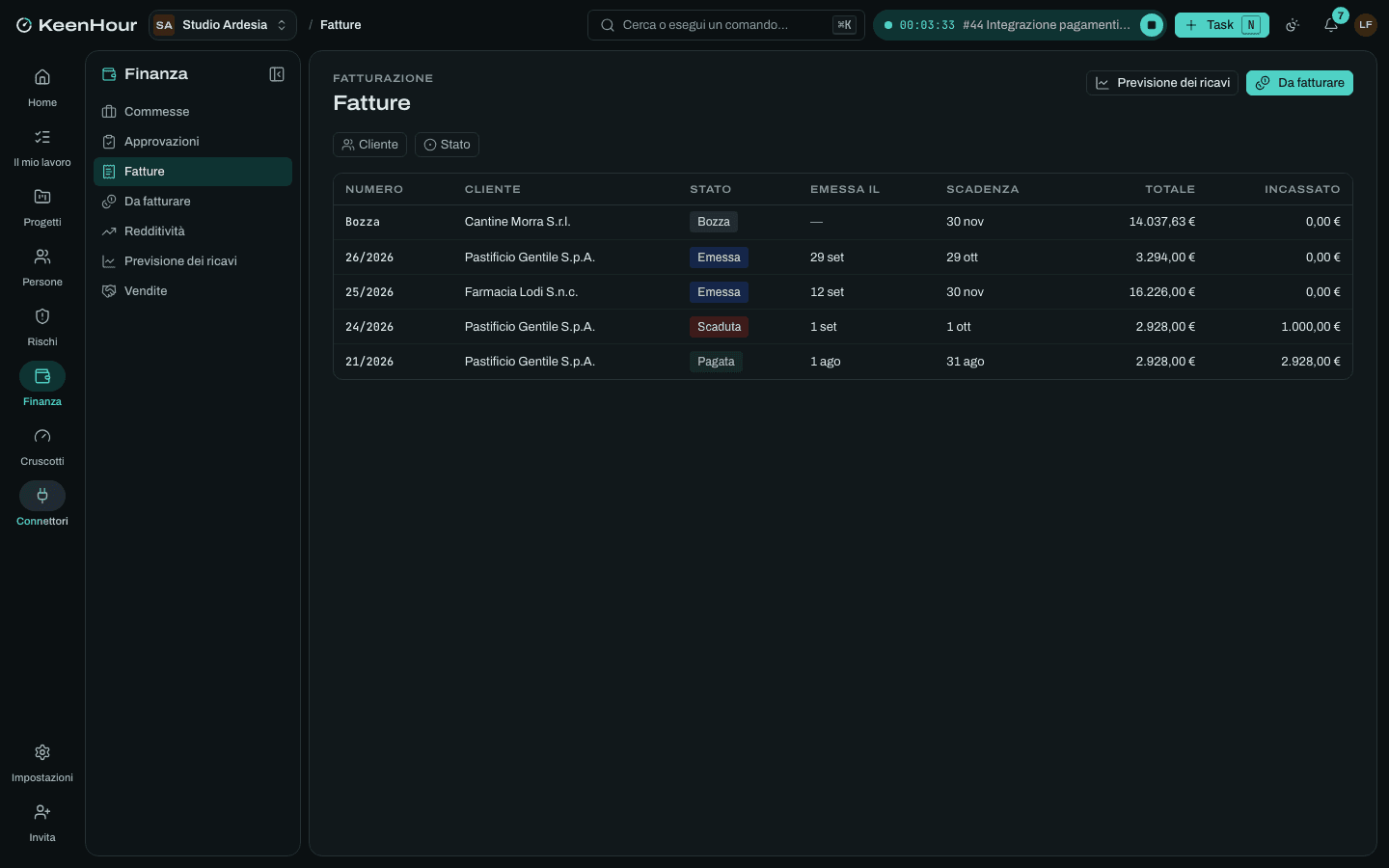Open invoice 25/2026
Viewport: 1389px width, 868px height.
[x=842, y=292]
